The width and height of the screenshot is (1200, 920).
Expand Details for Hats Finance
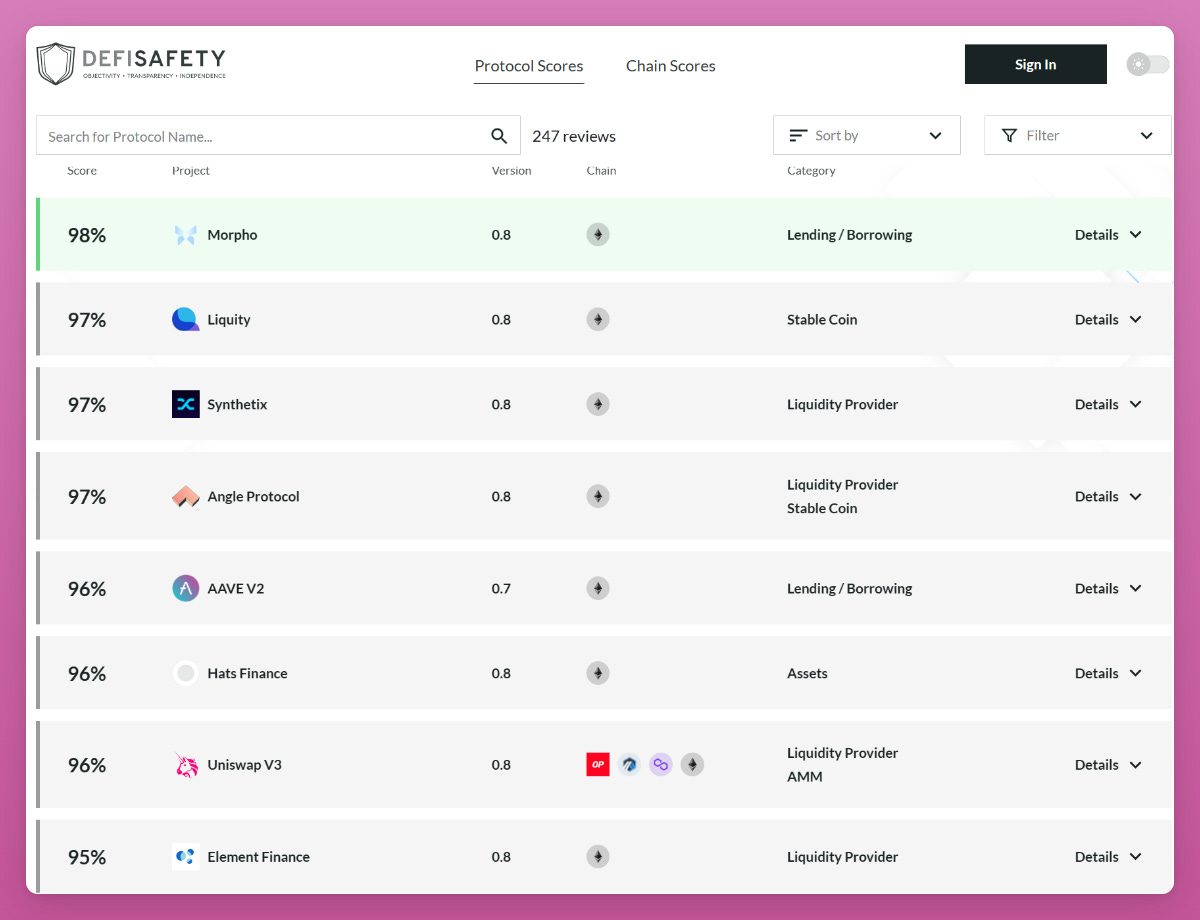pos(1108,673)
